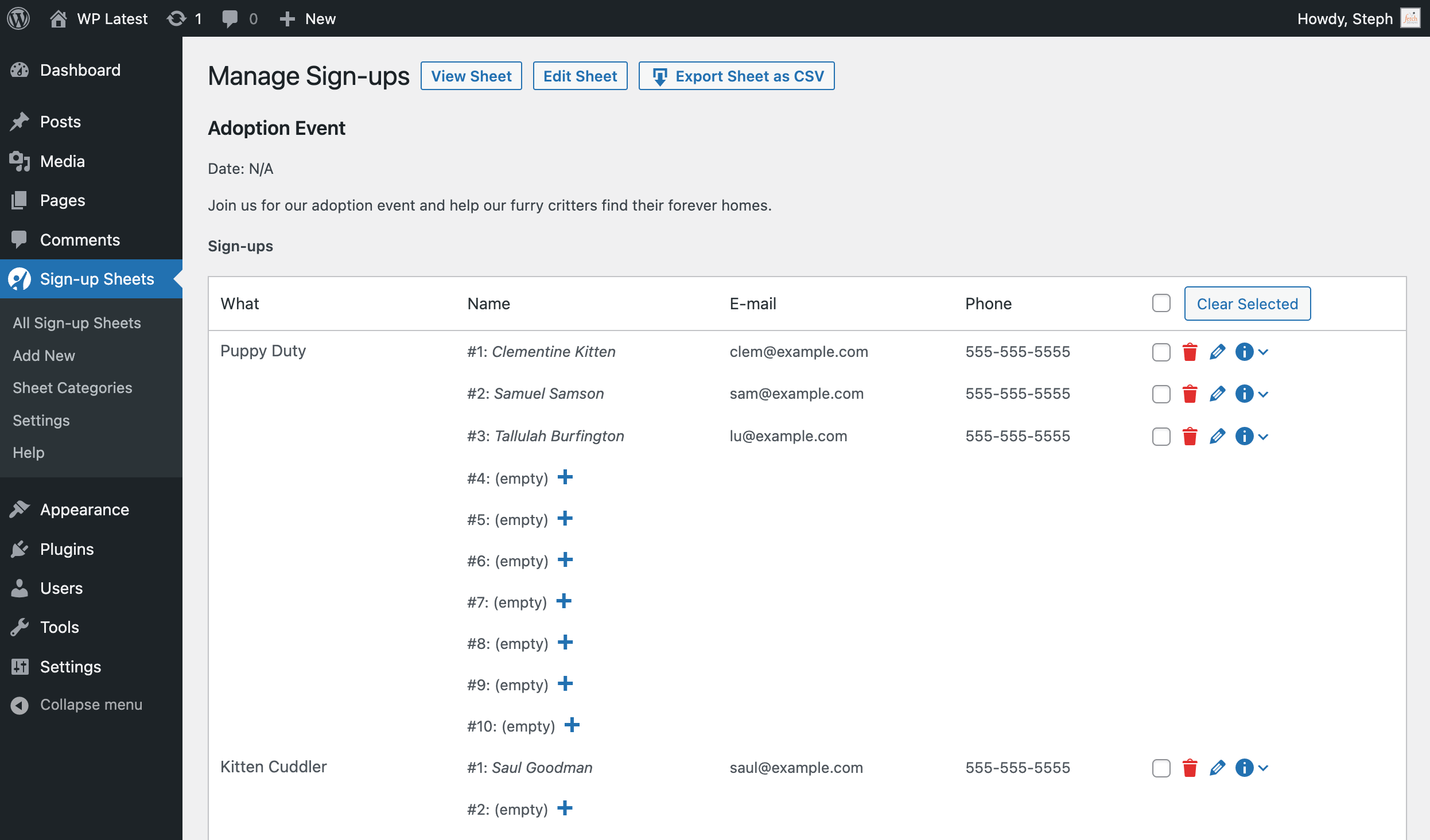Expand details chevron for Clementine Kitten
Image resolution: width=1430 pixels, height=840 pixels.
pos(1263,352)
